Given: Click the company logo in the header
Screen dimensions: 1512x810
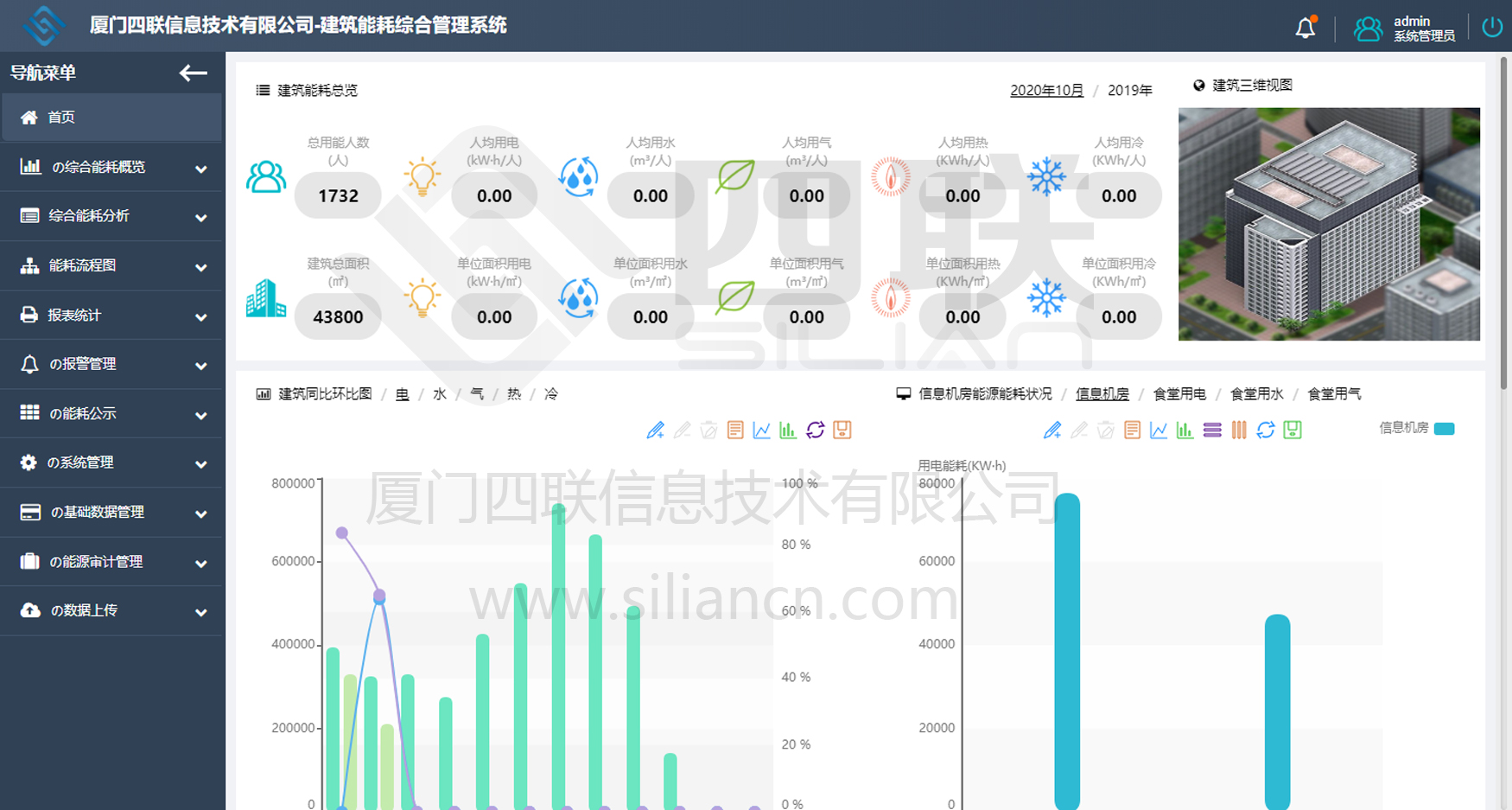Looking at the screenshot, I should (43, 25).
